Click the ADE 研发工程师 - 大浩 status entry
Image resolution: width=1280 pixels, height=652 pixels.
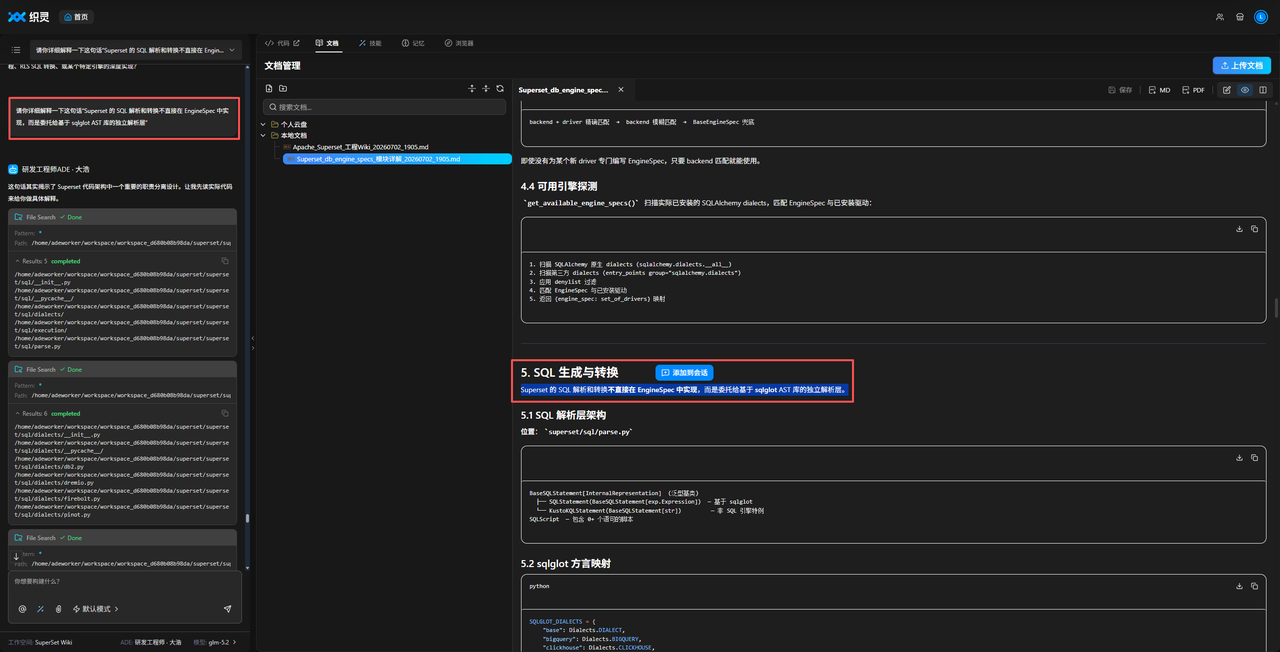[151, 642]
